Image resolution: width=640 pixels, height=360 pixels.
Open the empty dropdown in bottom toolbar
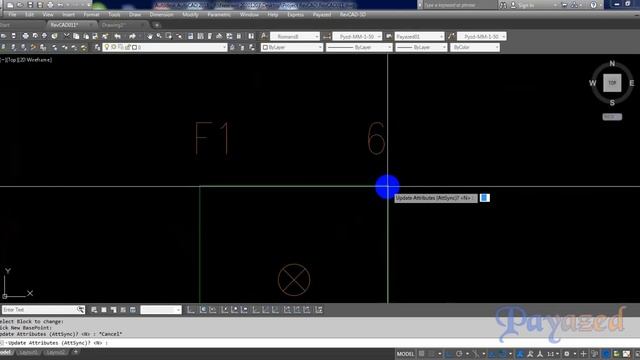point(160,310)
